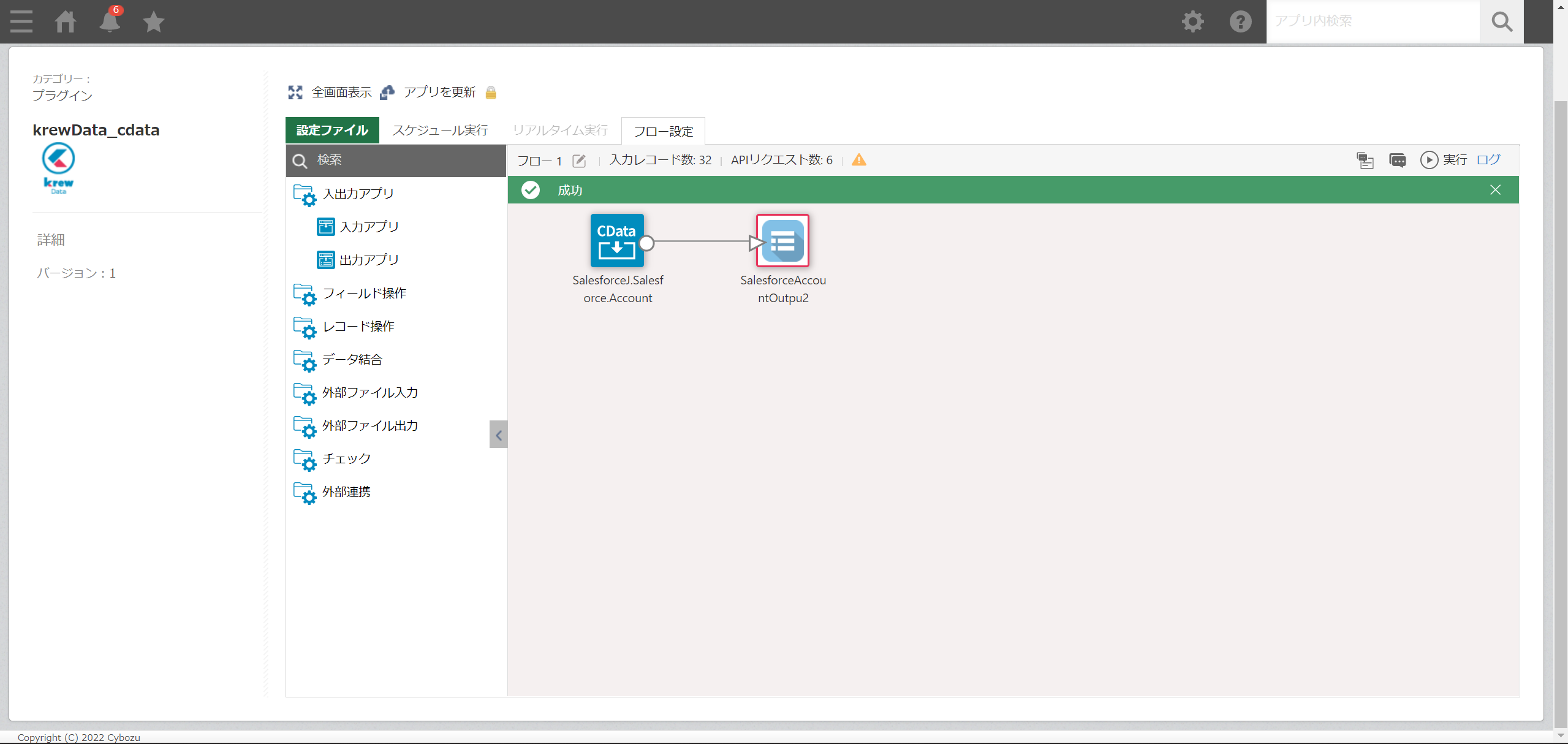1568x744 pixels.
Task: Click the yellow padlock icon
Action: click(x=491, y=93)
